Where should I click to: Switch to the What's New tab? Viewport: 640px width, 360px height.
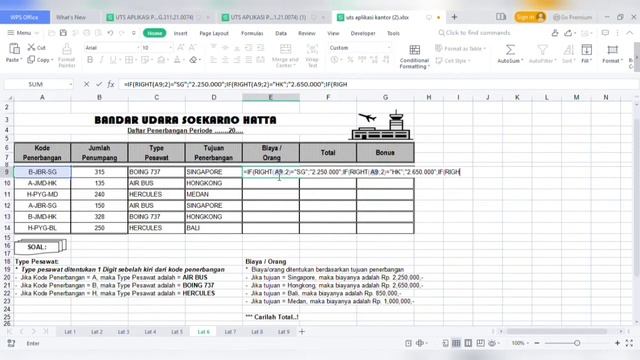(71, 17)
